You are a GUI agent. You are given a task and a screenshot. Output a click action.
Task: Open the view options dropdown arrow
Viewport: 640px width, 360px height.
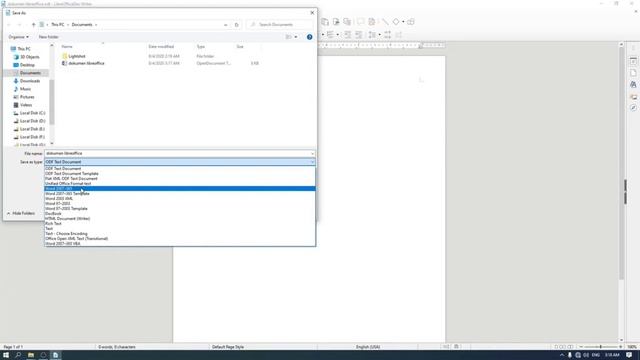coord(296,37)
